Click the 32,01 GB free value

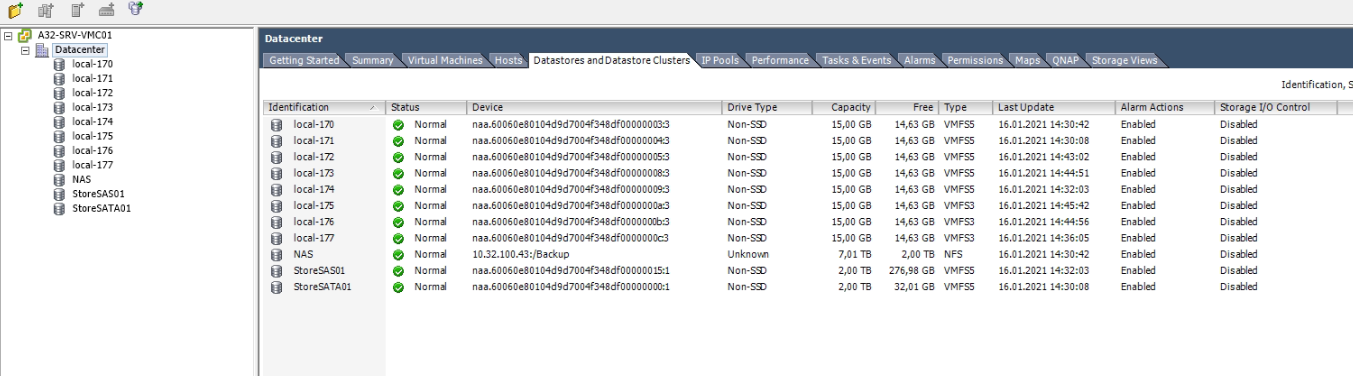(x=915, y=287)
